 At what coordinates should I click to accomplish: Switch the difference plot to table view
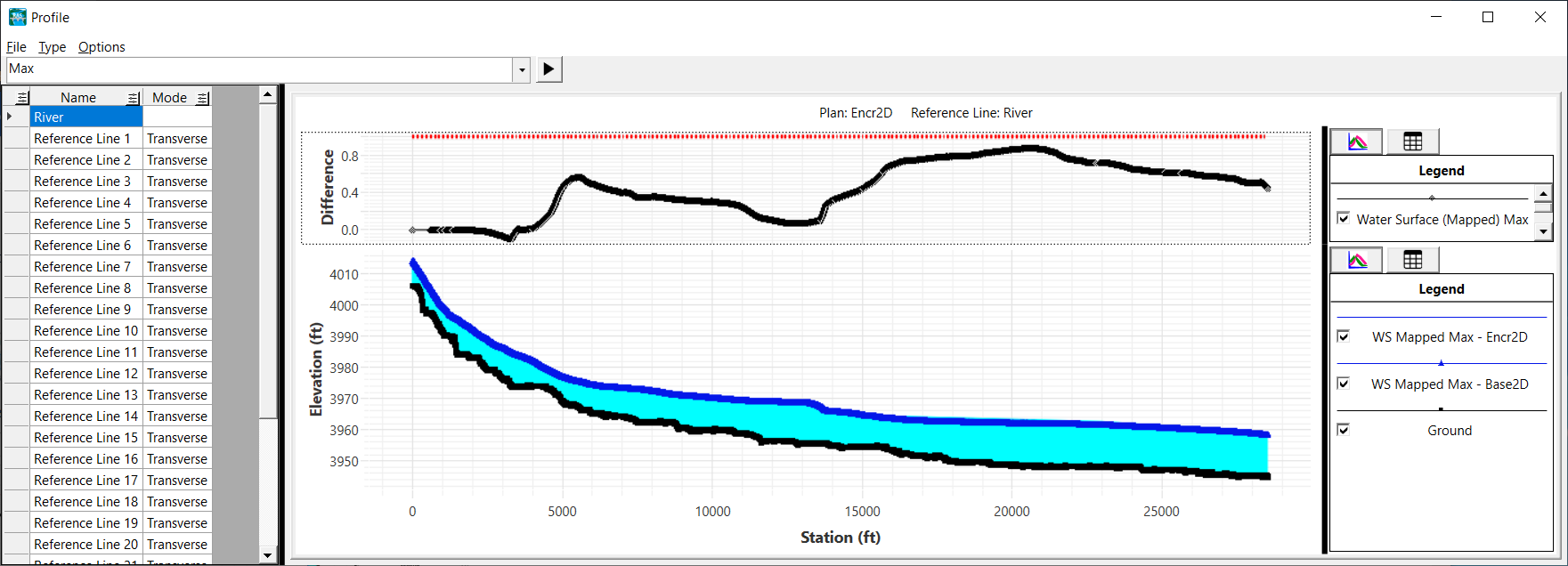click(1412, 141)
